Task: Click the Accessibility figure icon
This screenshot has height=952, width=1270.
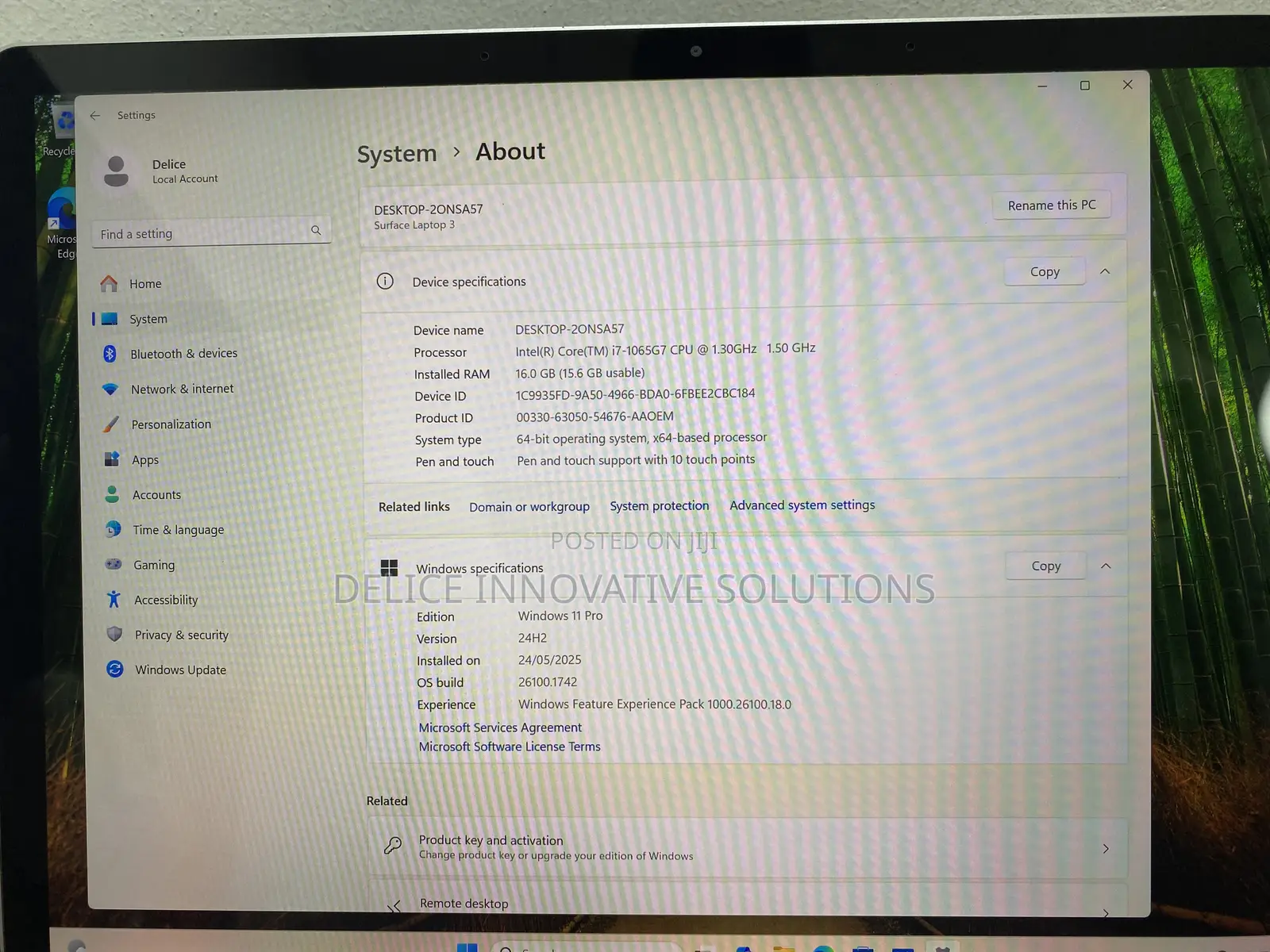Action: click(114, 599)
